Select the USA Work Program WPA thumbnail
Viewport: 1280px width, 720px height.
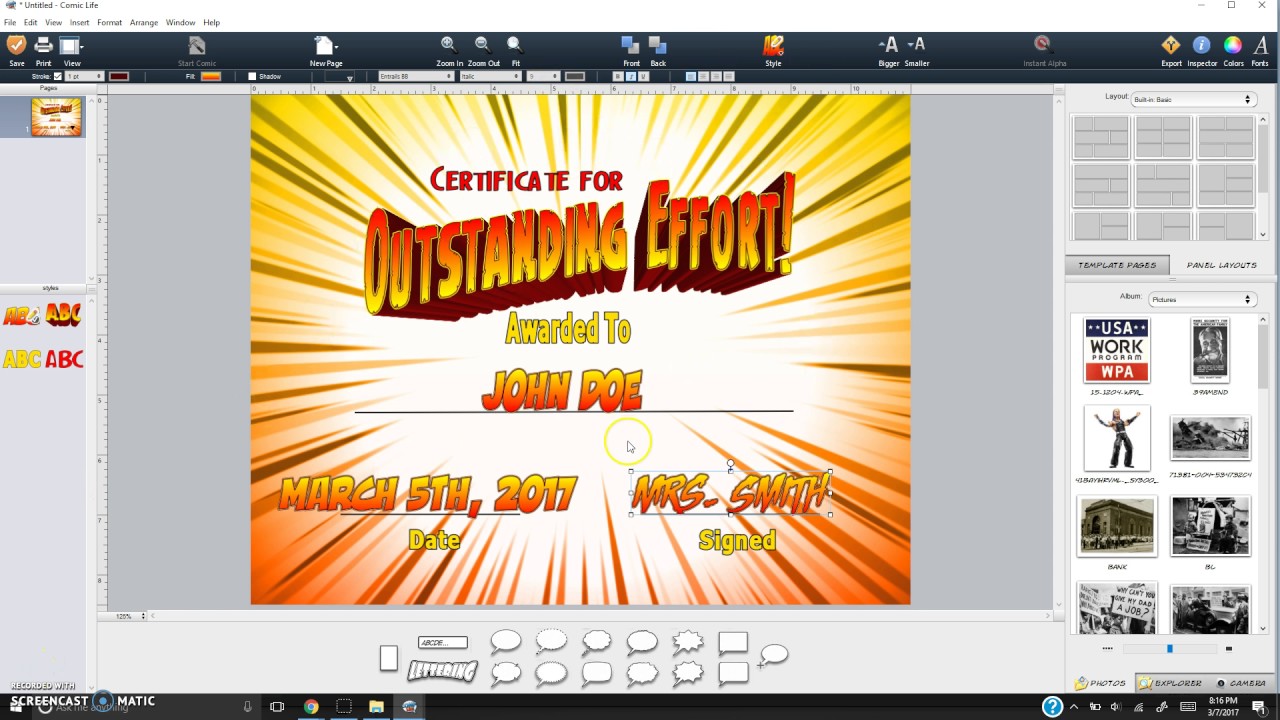(1117, 351)
